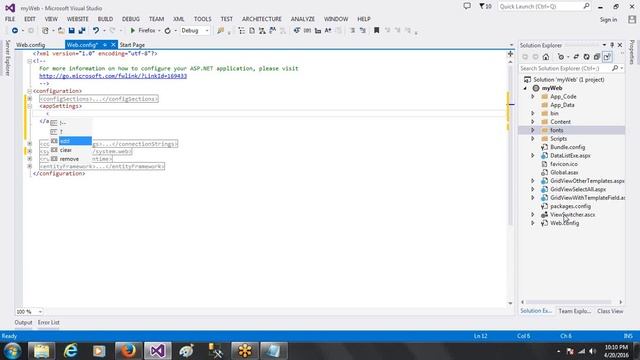Click the Refresh browser icon beside Firefox

click(x=167, y=31)
